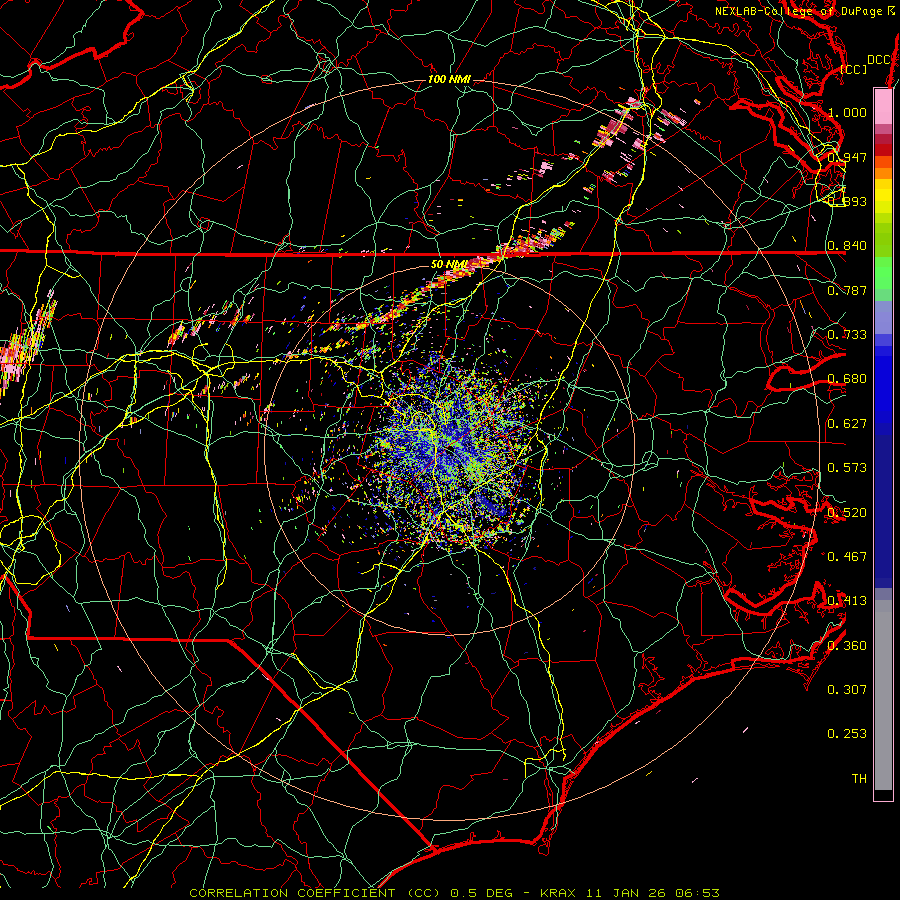Click the 1.000 value on the CC scale
Viewport: 900px width, 900px height.
click(847, 112)
